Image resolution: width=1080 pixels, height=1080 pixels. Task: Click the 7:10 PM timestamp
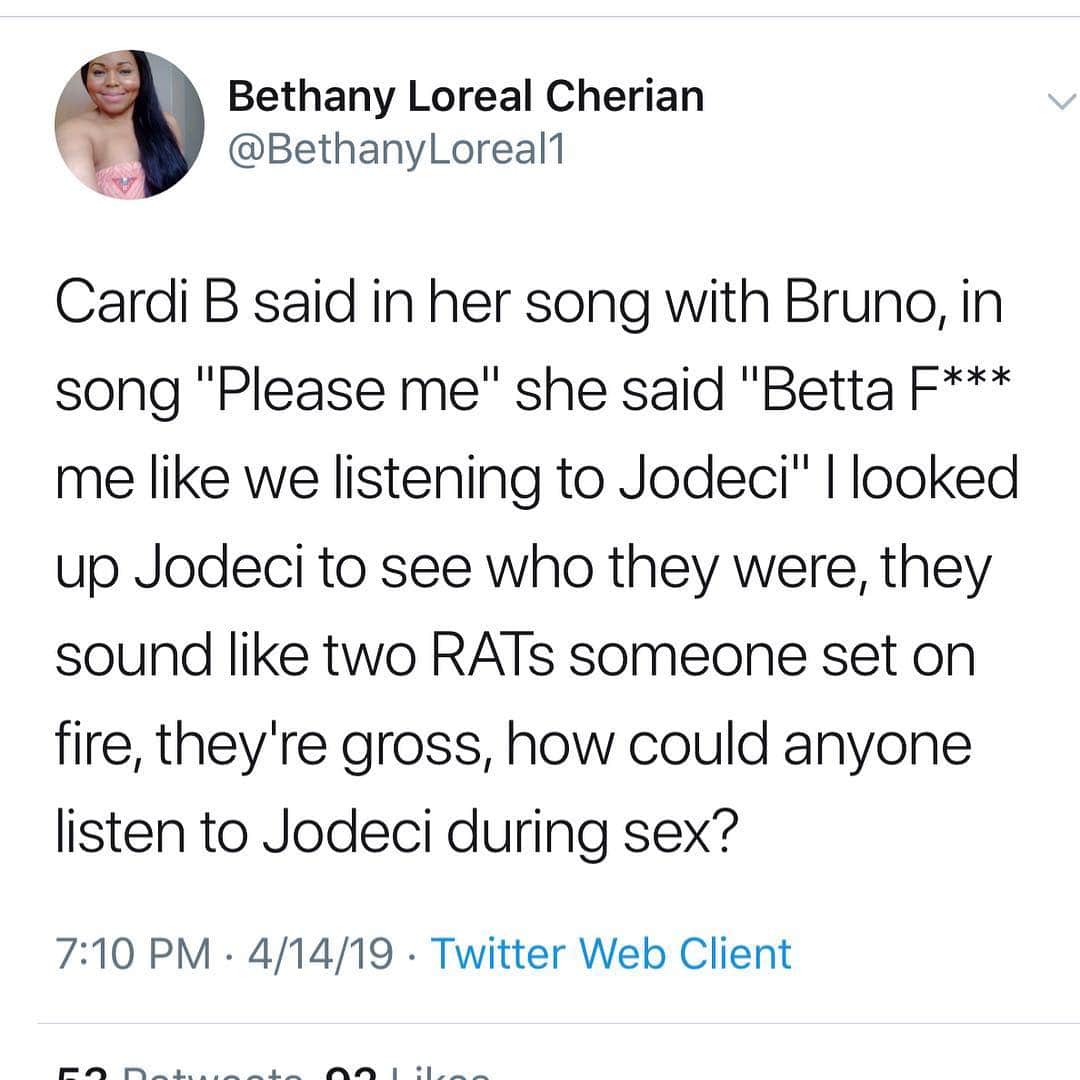tap(133, 954)
